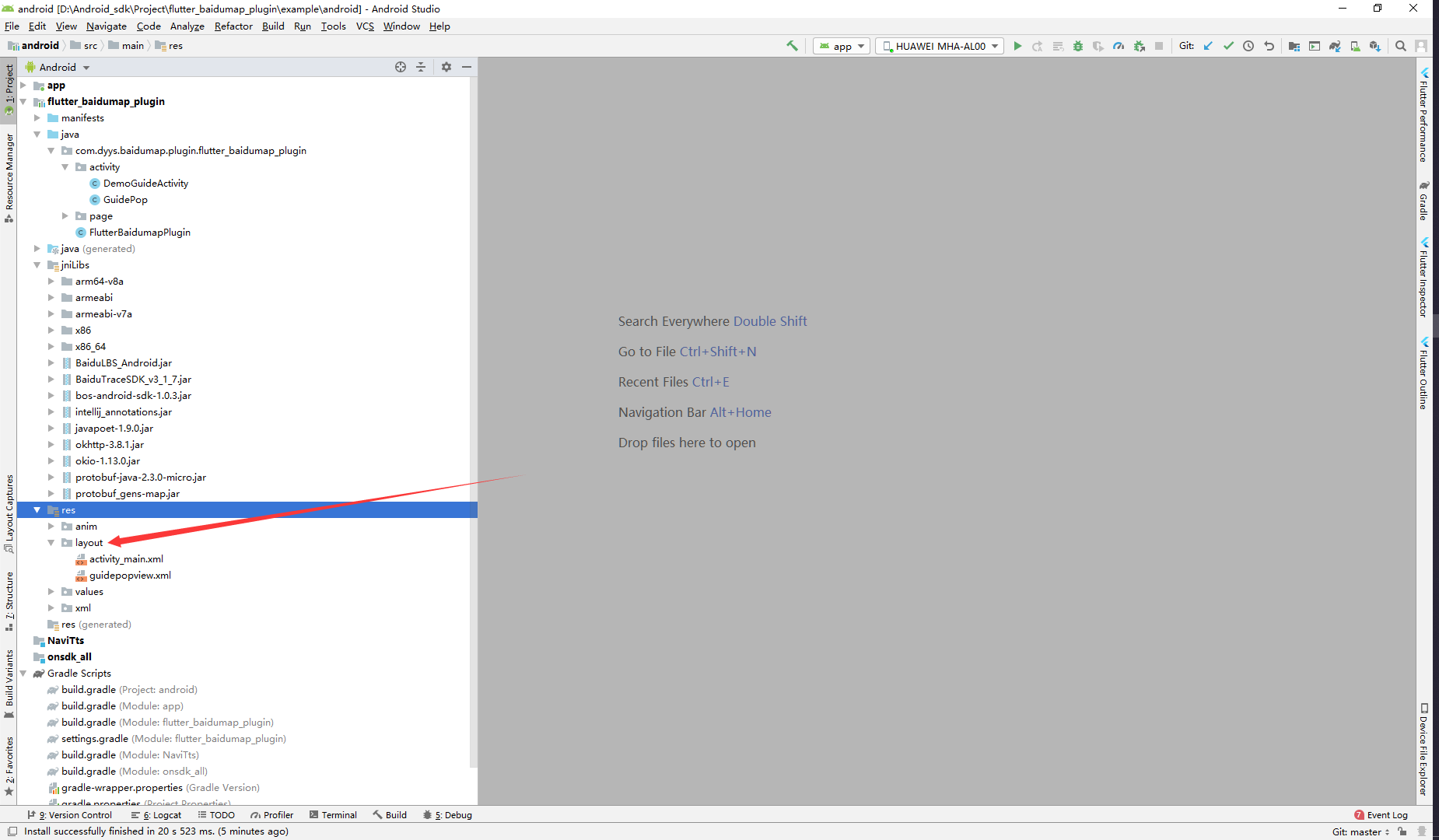
Task: Click the Debug app bug icon
Action: click(1078, 46)
